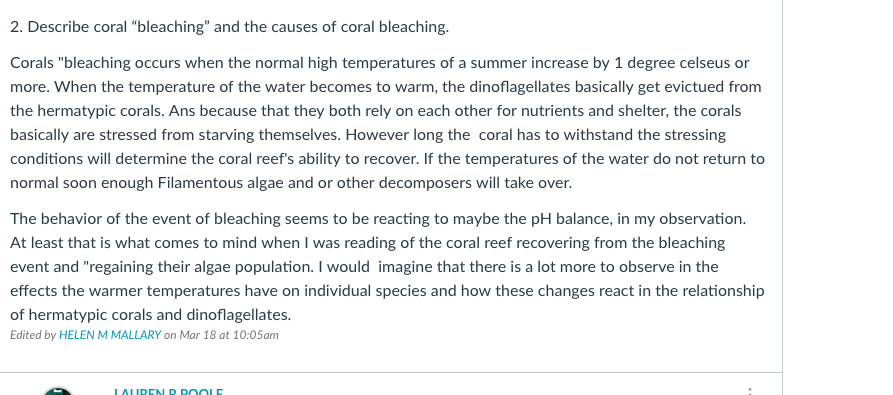Image resolution: width=893 pixels, height=395 pixels.
Task: Open the LAUREN B POOLE author link
Action: point(169,392)
